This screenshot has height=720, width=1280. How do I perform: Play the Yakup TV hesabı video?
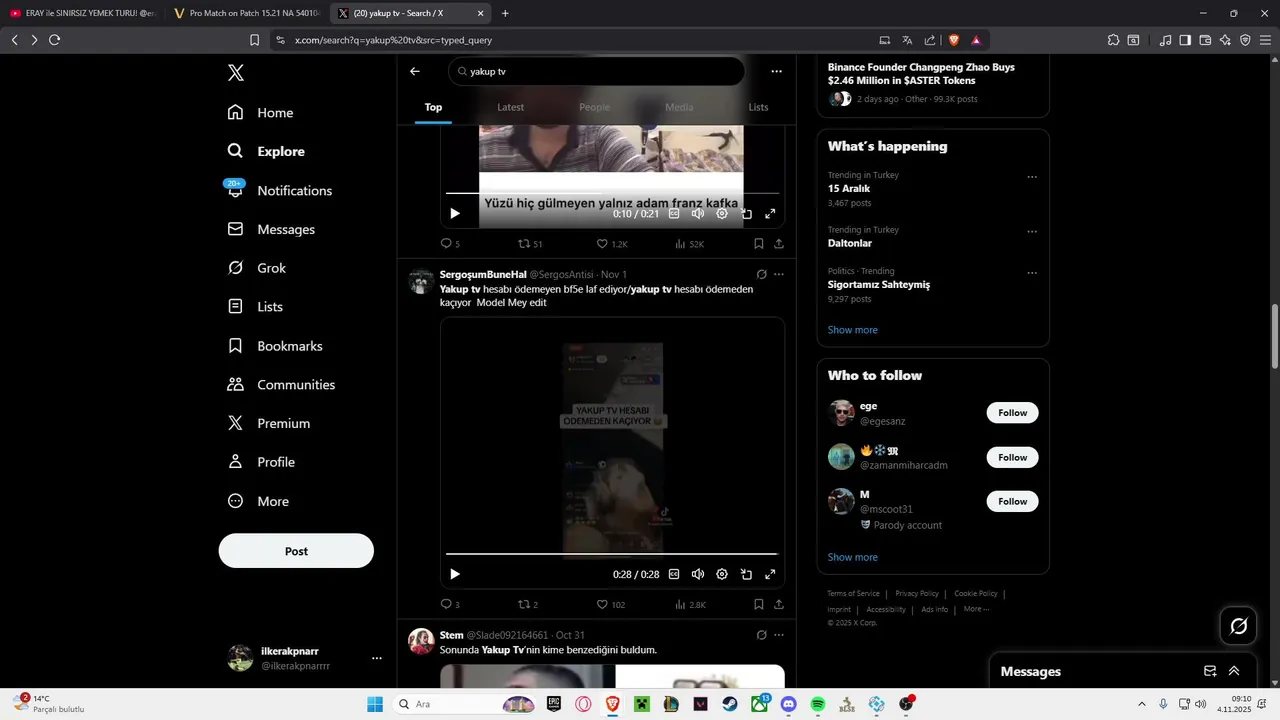coord(455,574)
